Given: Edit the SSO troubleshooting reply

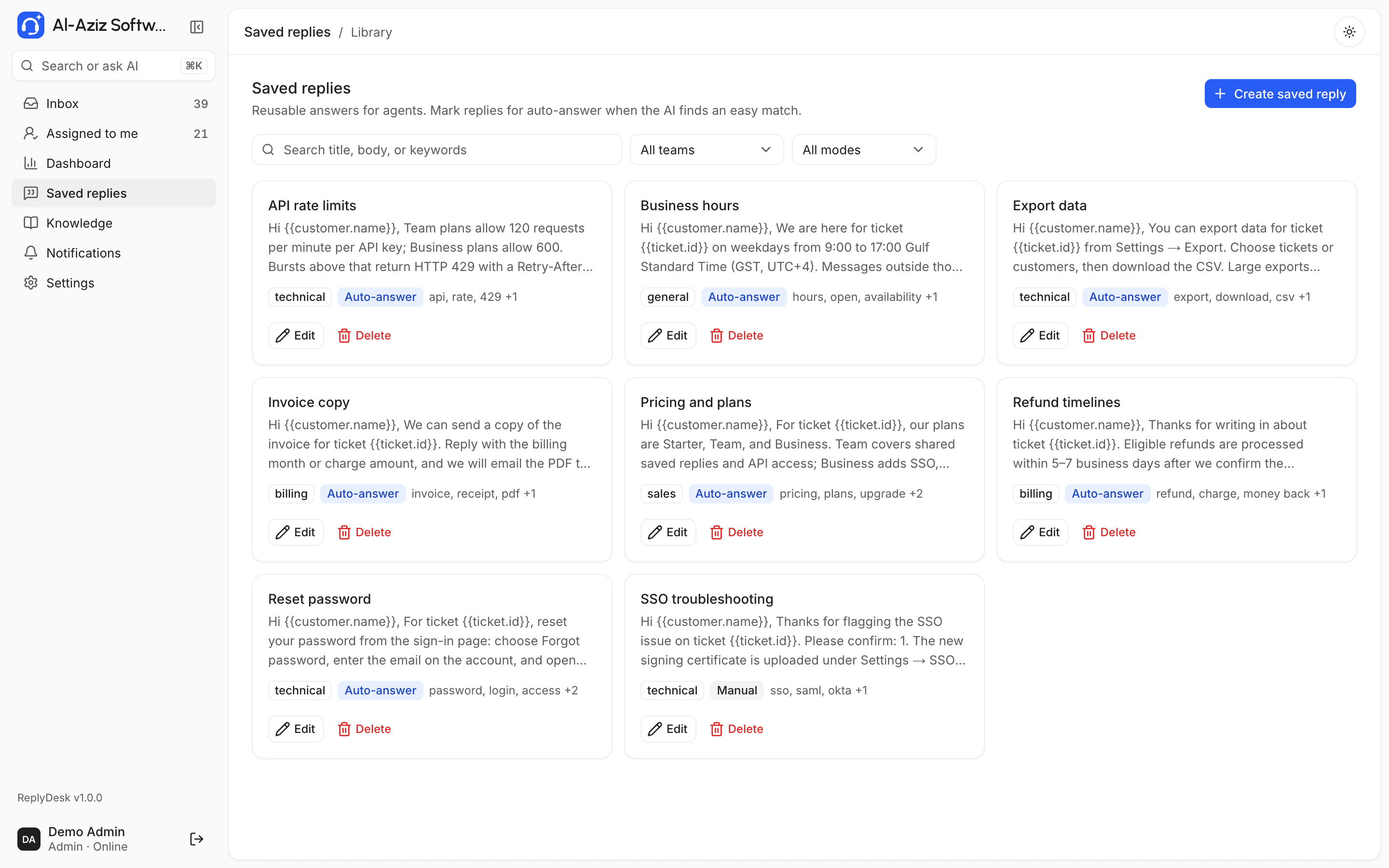Looking at the screenshot, I should pos(668,729).
